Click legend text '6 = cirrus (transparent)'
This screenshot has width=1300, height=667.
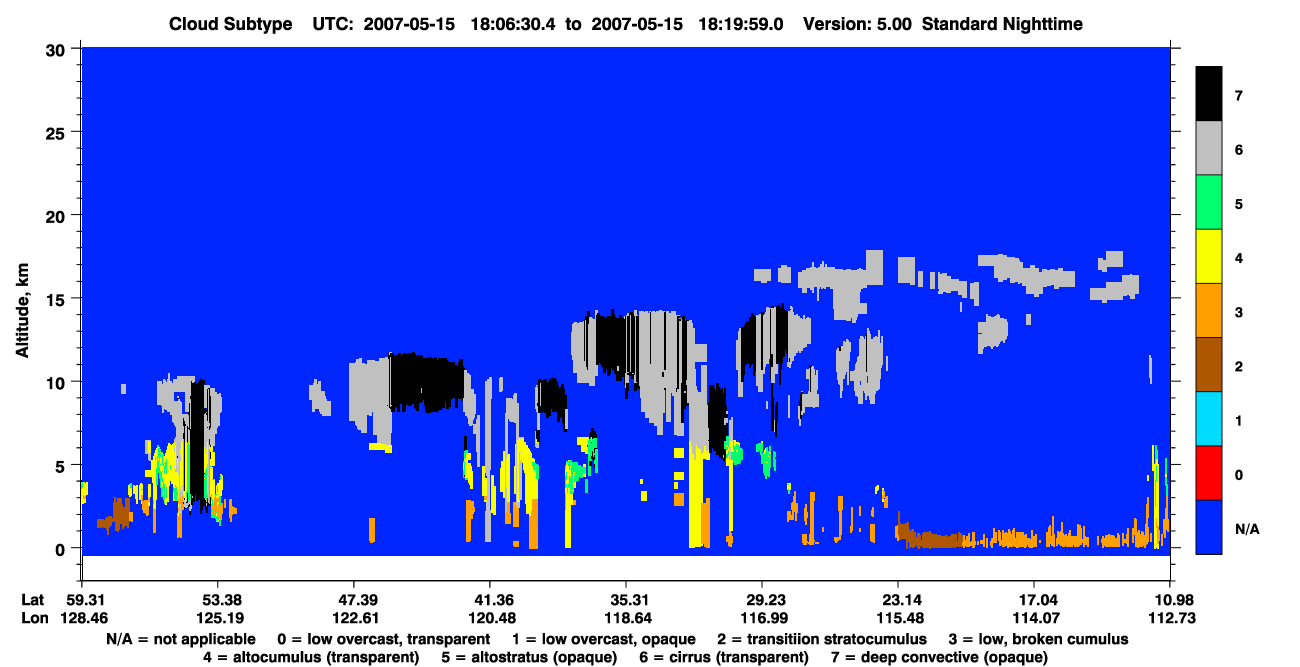[724, 657]
